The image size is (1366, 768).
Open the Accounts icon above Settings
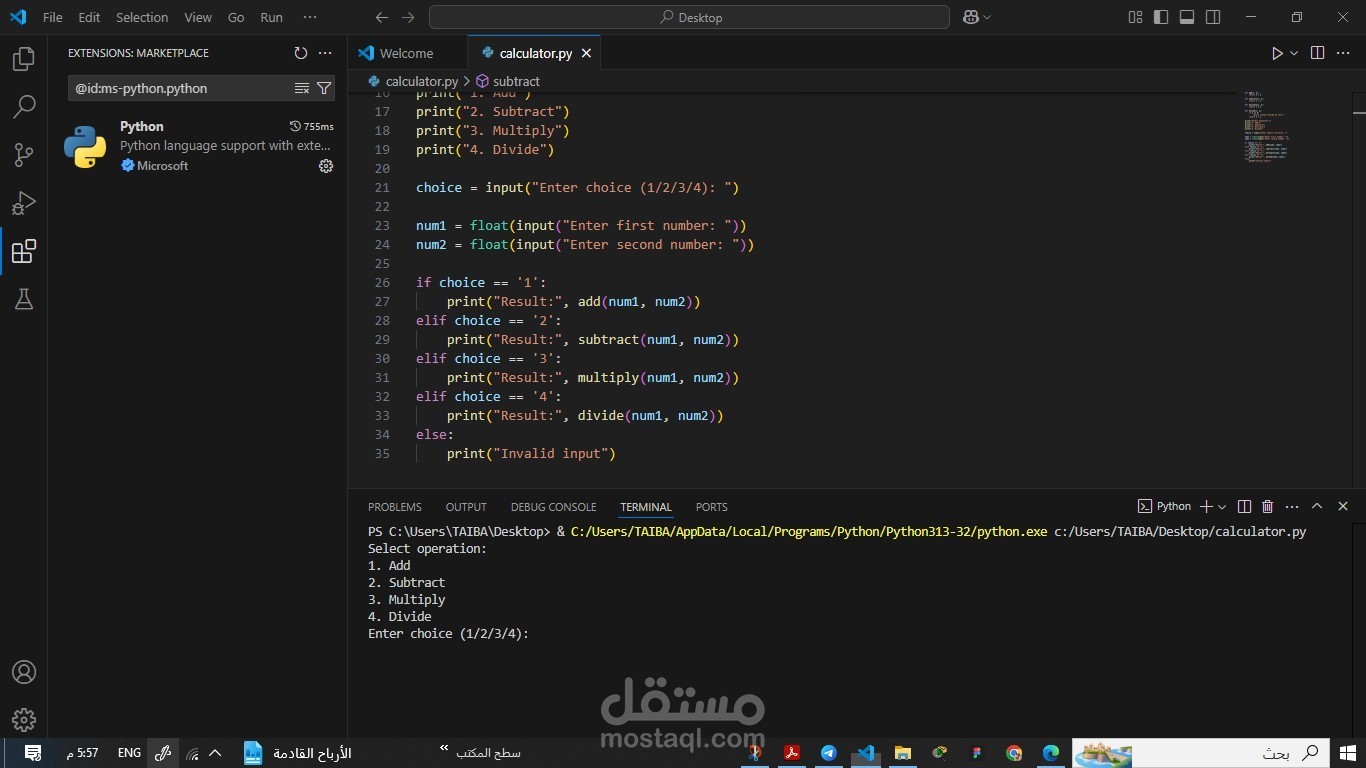(x=24, y=671)
